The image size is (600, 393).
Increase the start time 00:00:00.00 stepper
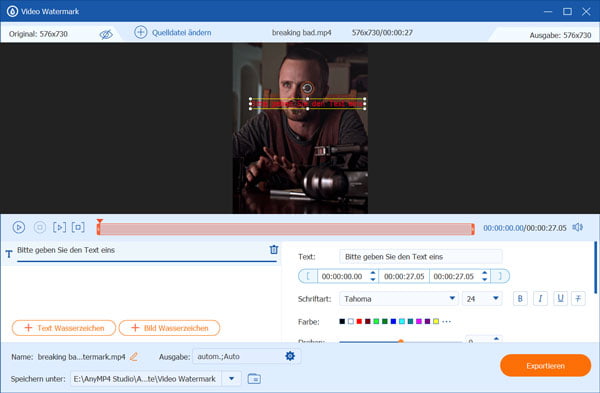pyautogui.click(x=373, y=273)
